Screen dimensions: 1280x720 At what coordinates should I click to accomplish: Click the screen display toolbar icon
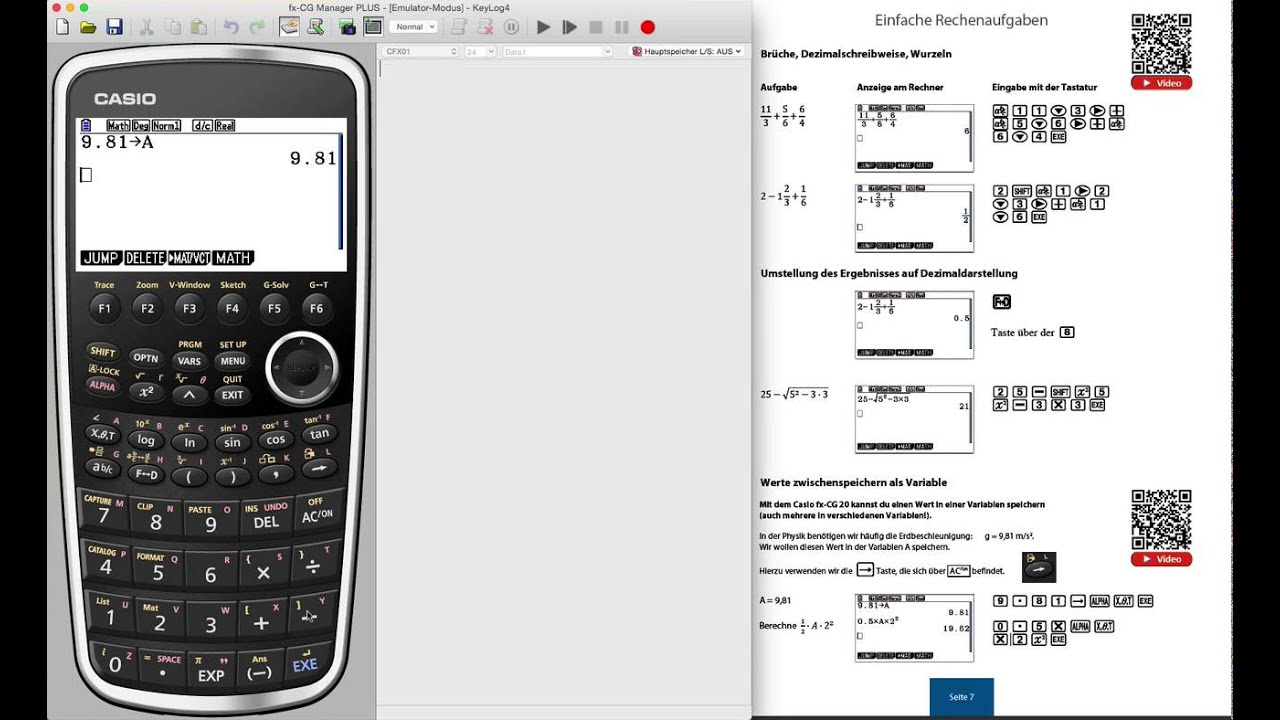(x=372, y=27)
